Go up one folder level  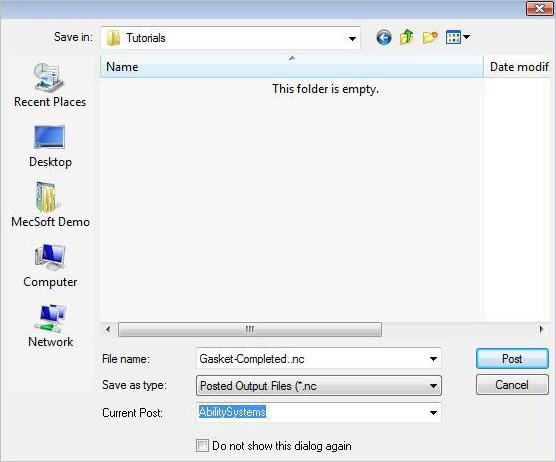click(406, 37)
